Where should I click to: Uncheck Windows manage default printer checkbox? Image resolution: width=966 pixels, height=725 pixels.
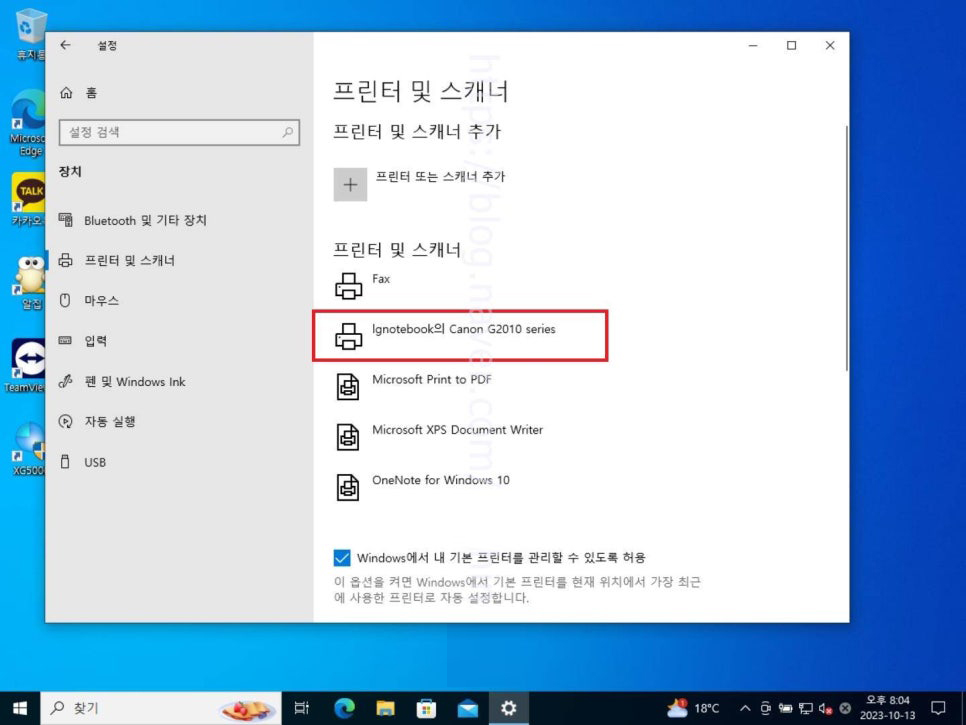tap(342, 557)
